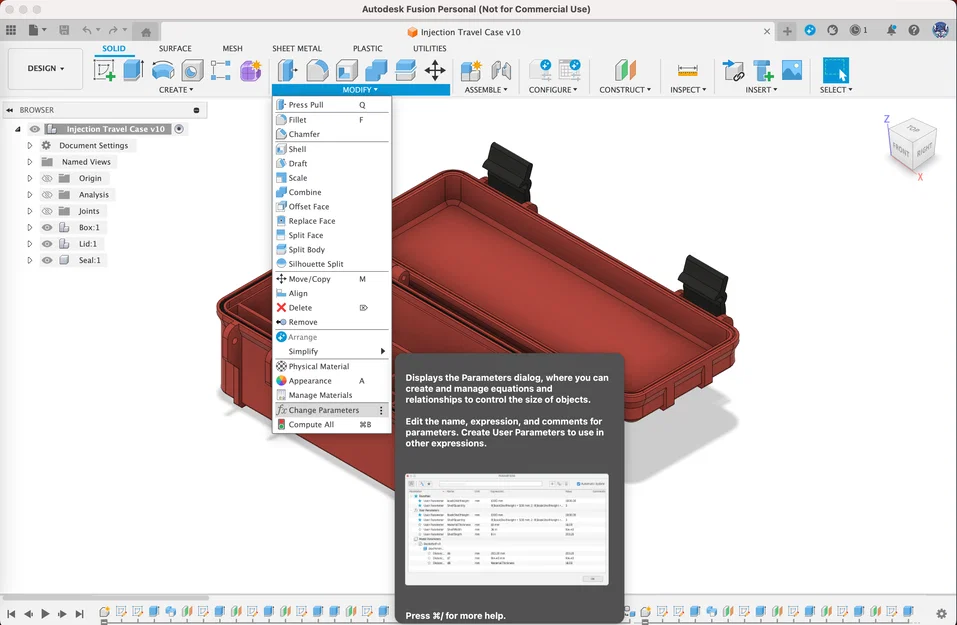Open a new design tab with plus
The image size is (957, 625).
coord(787,31)
